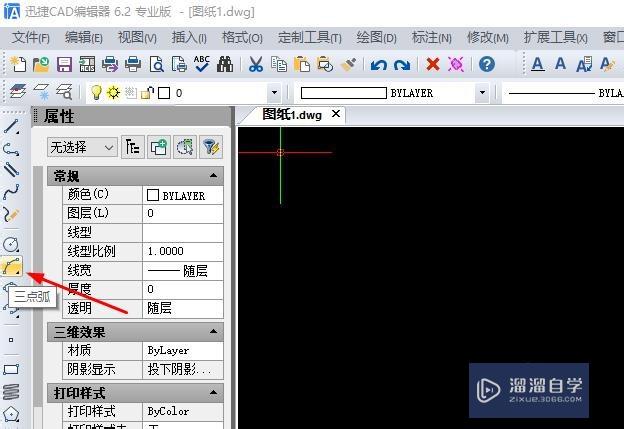Open Print Preview magnifier icon
The width and height of the screenshot is (624, 429).
[x=156, y=64]
